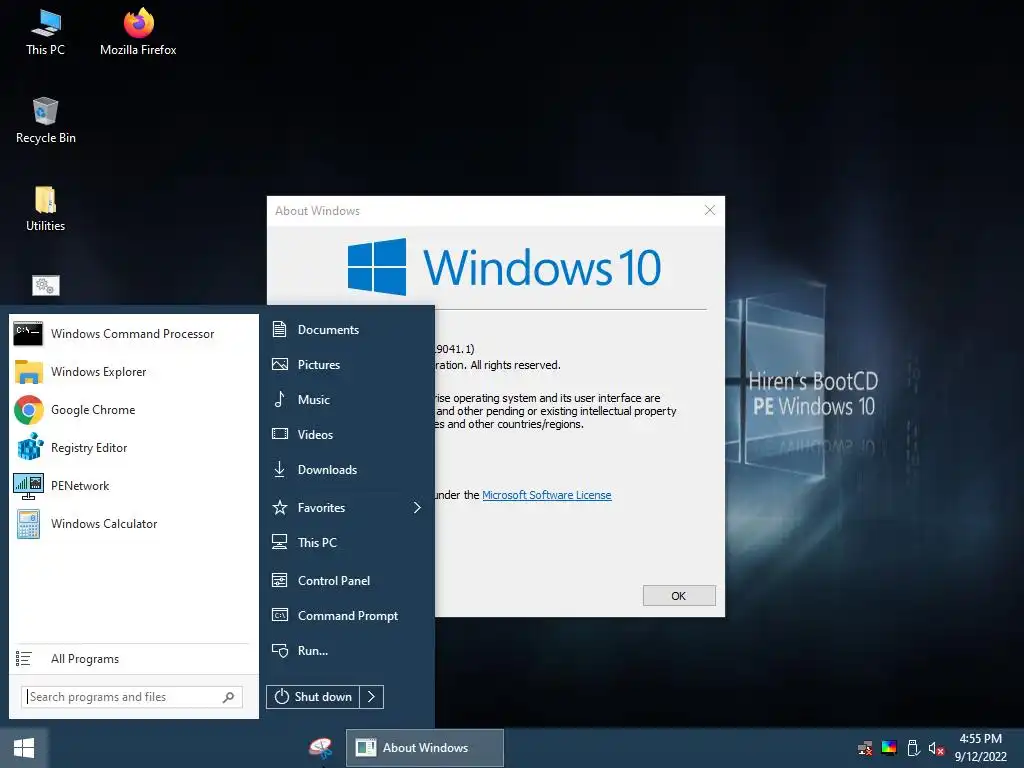The width and height of the screenshot is (1024, 768).
Task: Click the USB safely remove tray icon
Action: [x=913, y=748]
